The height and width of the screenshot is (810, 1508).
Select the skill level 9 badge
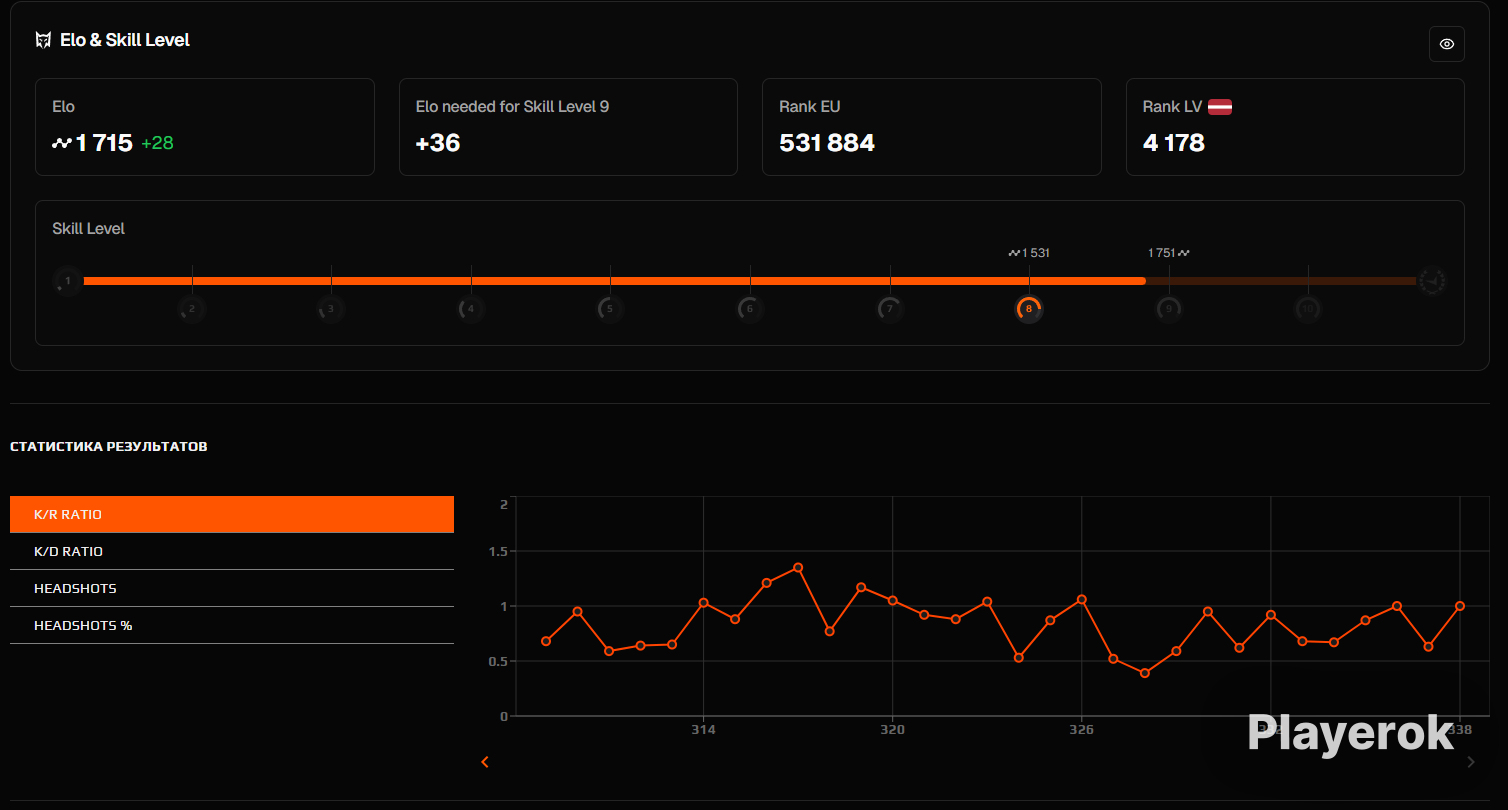1168,309
